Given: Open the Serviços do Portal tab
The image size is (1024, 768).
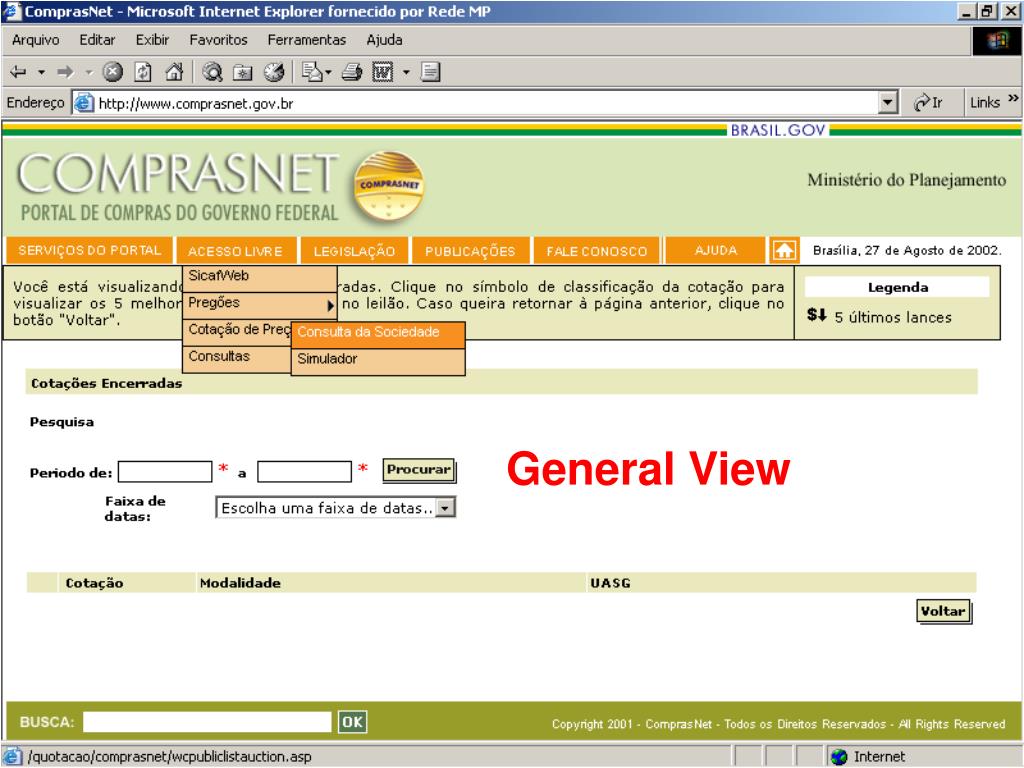Looking at the screenshot, I should (89, 250).
